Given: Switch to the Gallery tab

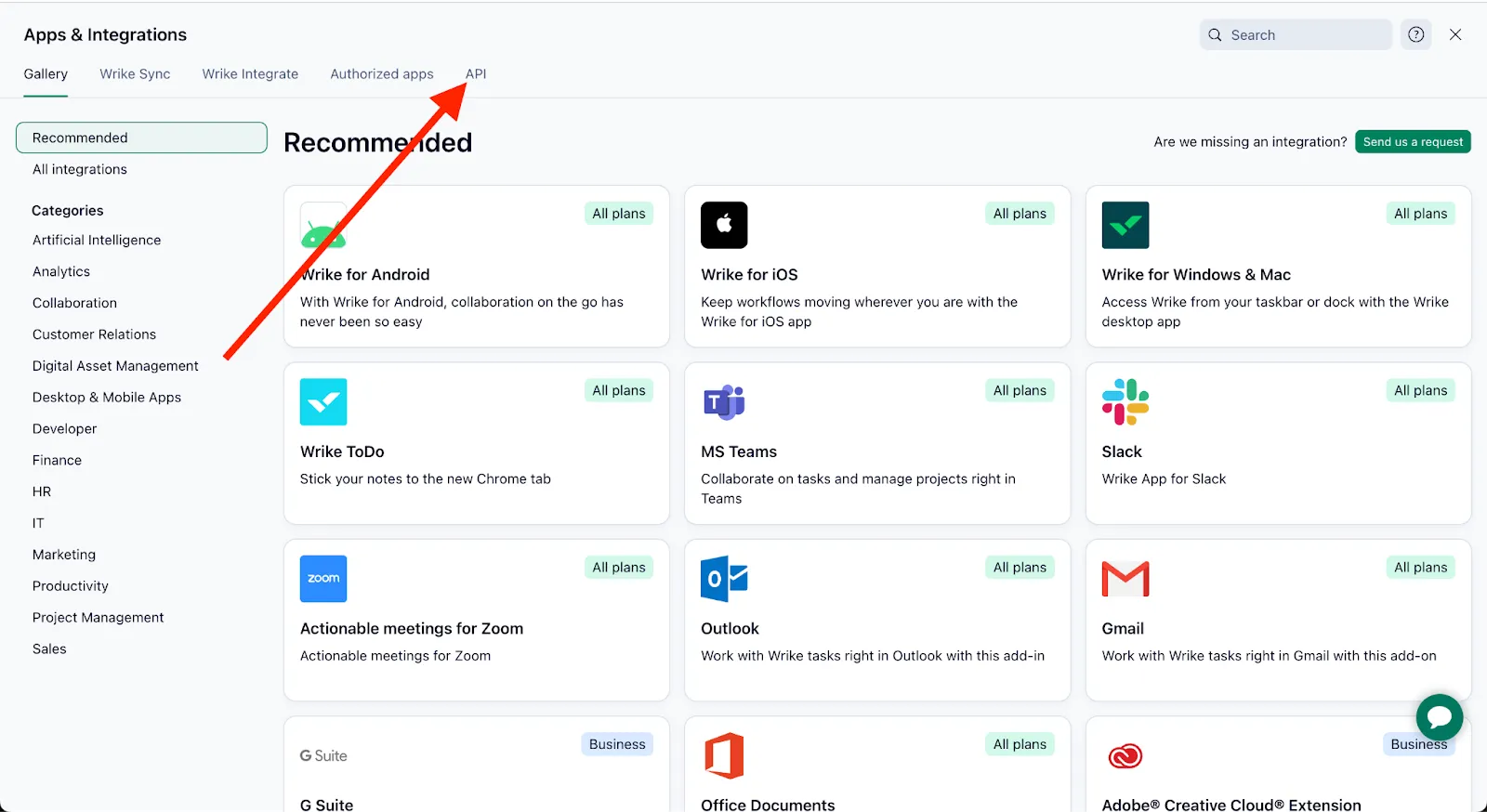Looking at the screenshot, I should pyautogui.click(x=46, y=74).
